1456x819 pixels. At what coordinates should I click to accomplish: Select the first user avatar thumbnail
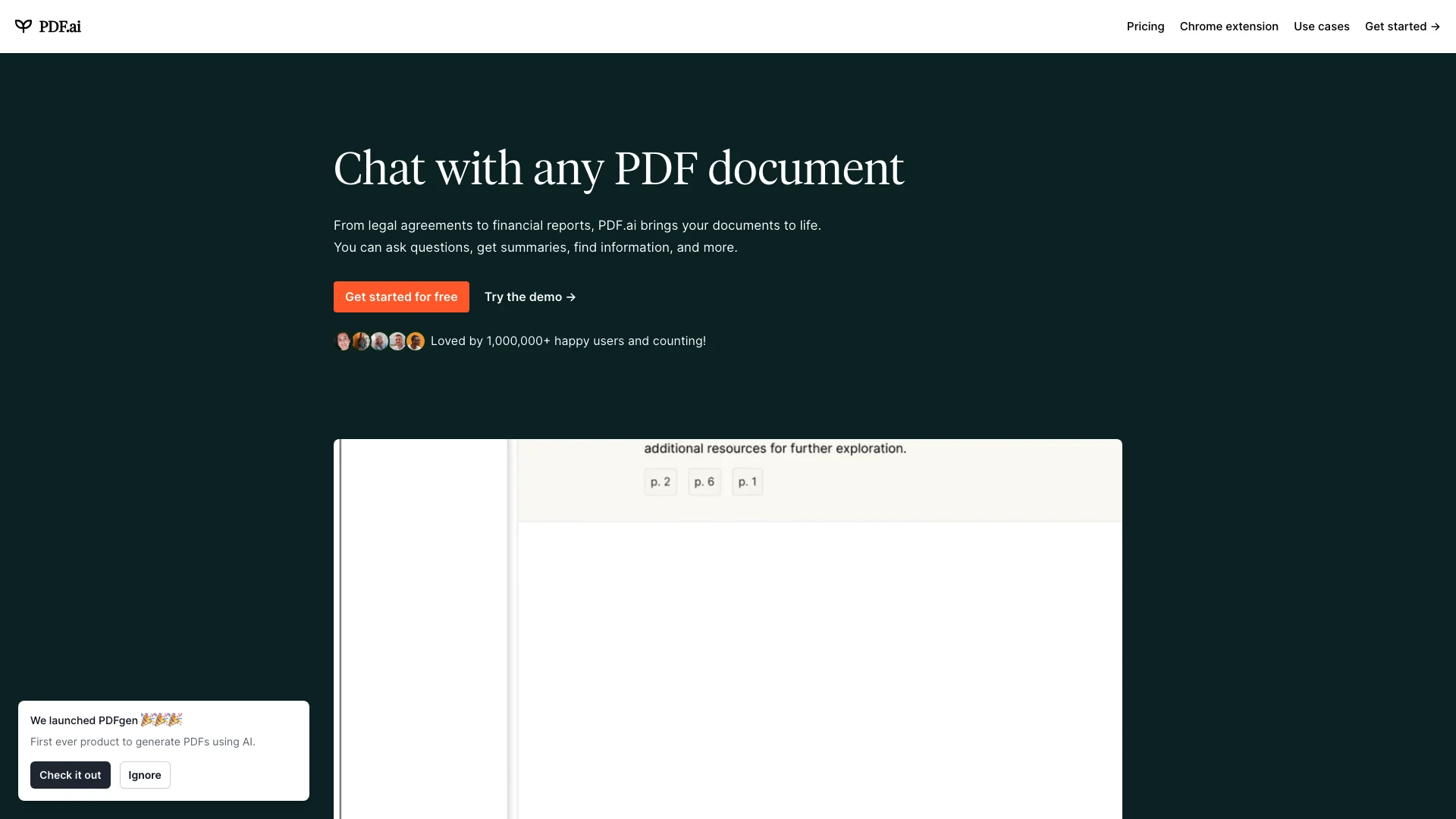click(343, 341)
